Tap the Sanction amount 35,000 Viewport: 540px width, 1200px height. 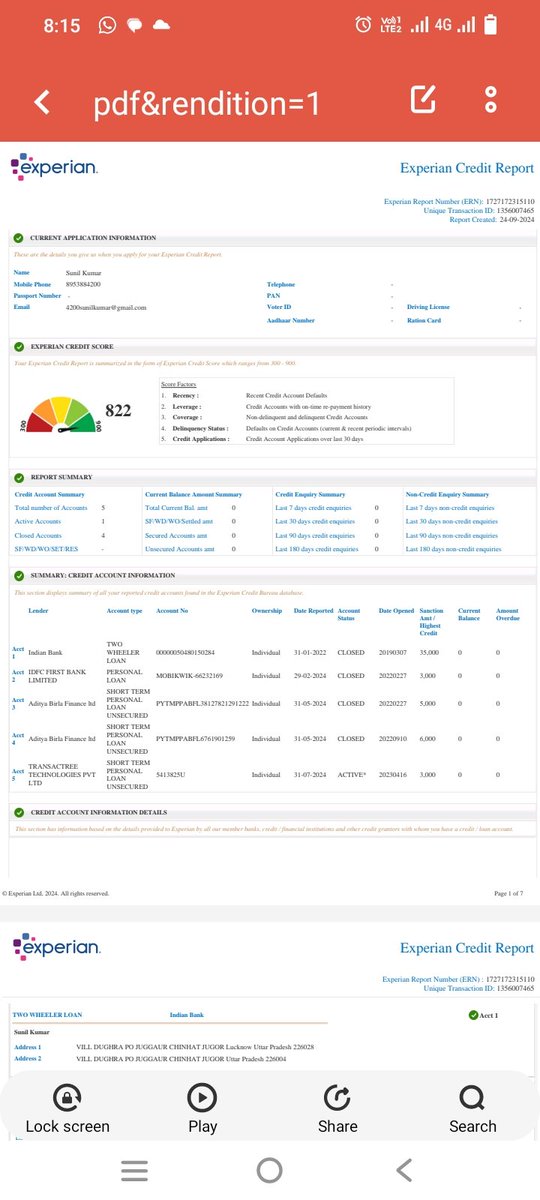pos(429,652)
